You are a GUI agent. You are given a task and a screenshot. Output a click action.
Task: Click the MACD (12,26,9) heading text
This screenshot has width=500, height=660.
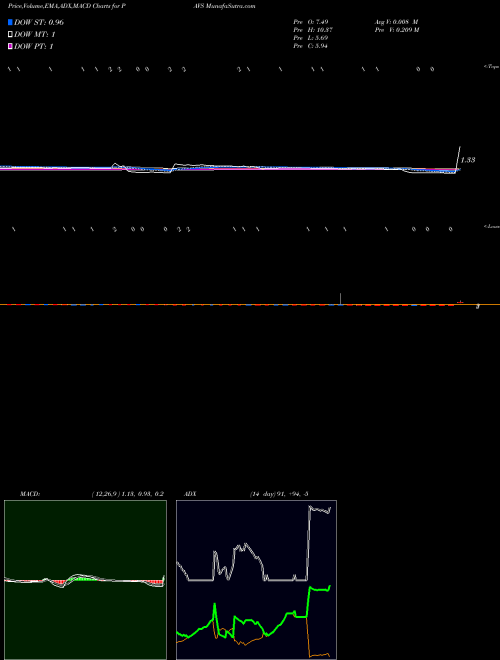pyautogui.click(x=92, y=494)
